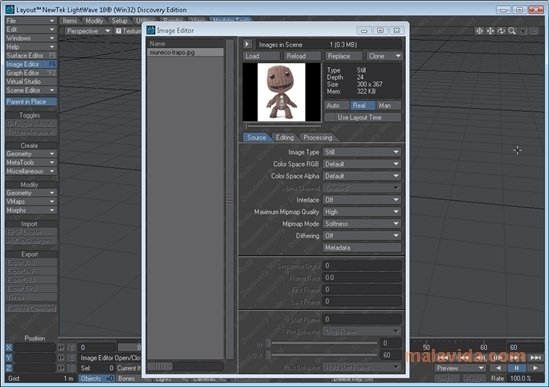Image resolution: width=549 pixels, height=387 pixels.
Task: Click the Load button in Image Editor
Action: coord(261,56)
